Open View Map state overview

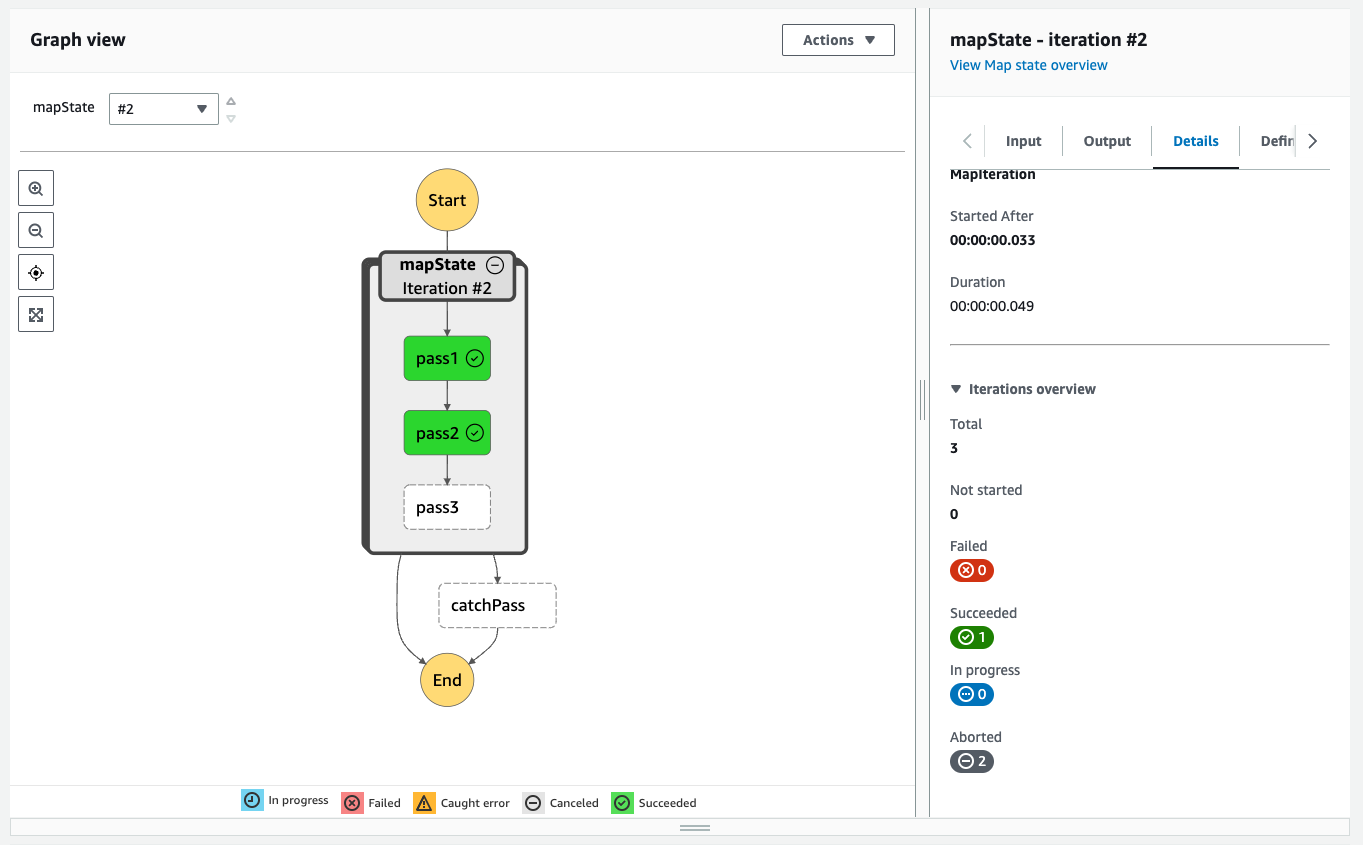click(1028, 64)
